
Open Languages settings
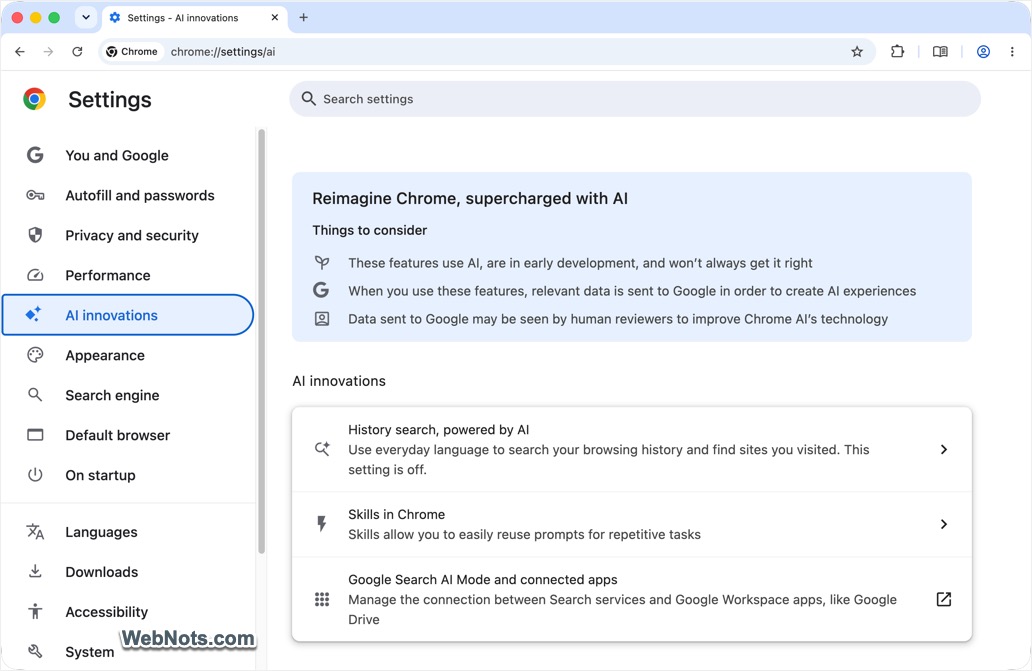click(128, 532)
